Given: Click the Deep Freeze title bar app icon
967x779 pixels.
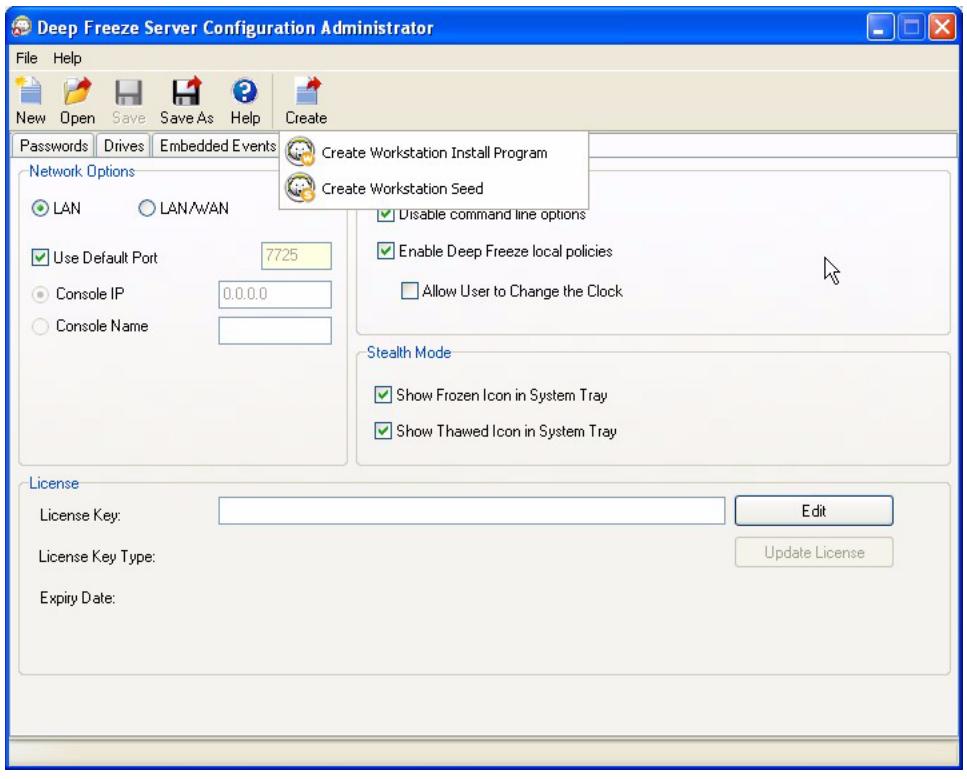Looking at the screenshot, I should coord(22,27).
